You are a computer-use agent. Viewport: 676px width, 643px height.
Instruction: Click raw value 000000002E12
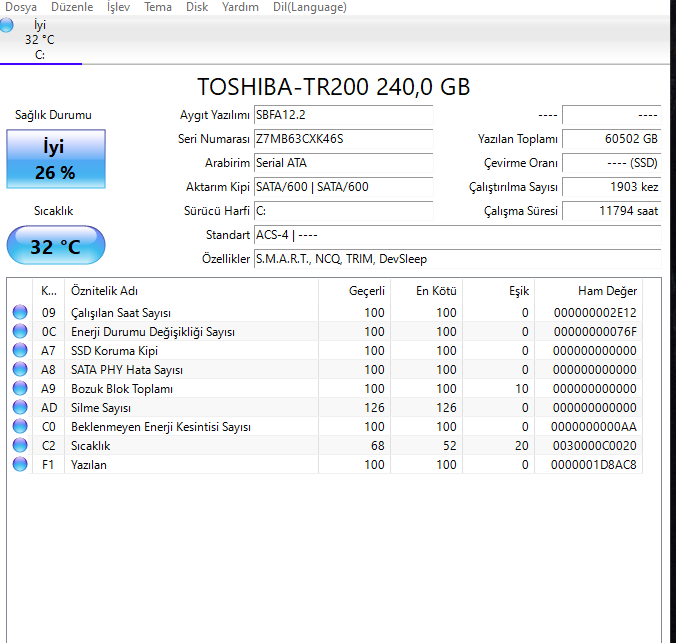[x=595, y=313]
